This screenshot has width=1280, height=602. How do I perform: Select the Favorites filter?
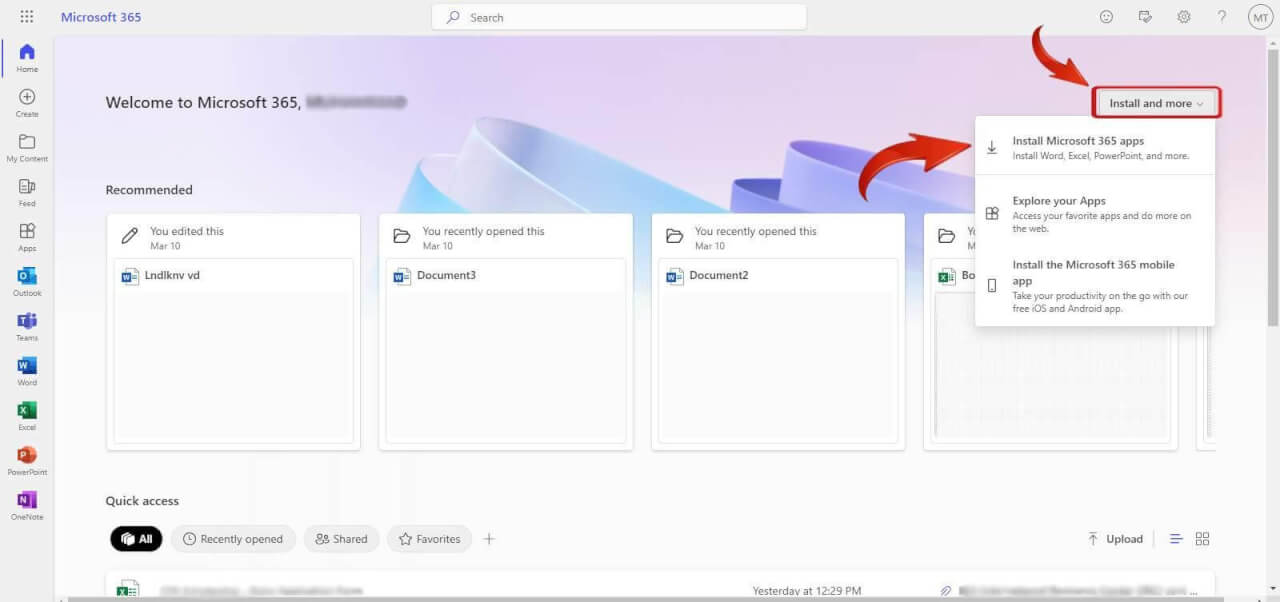(429, 539)
